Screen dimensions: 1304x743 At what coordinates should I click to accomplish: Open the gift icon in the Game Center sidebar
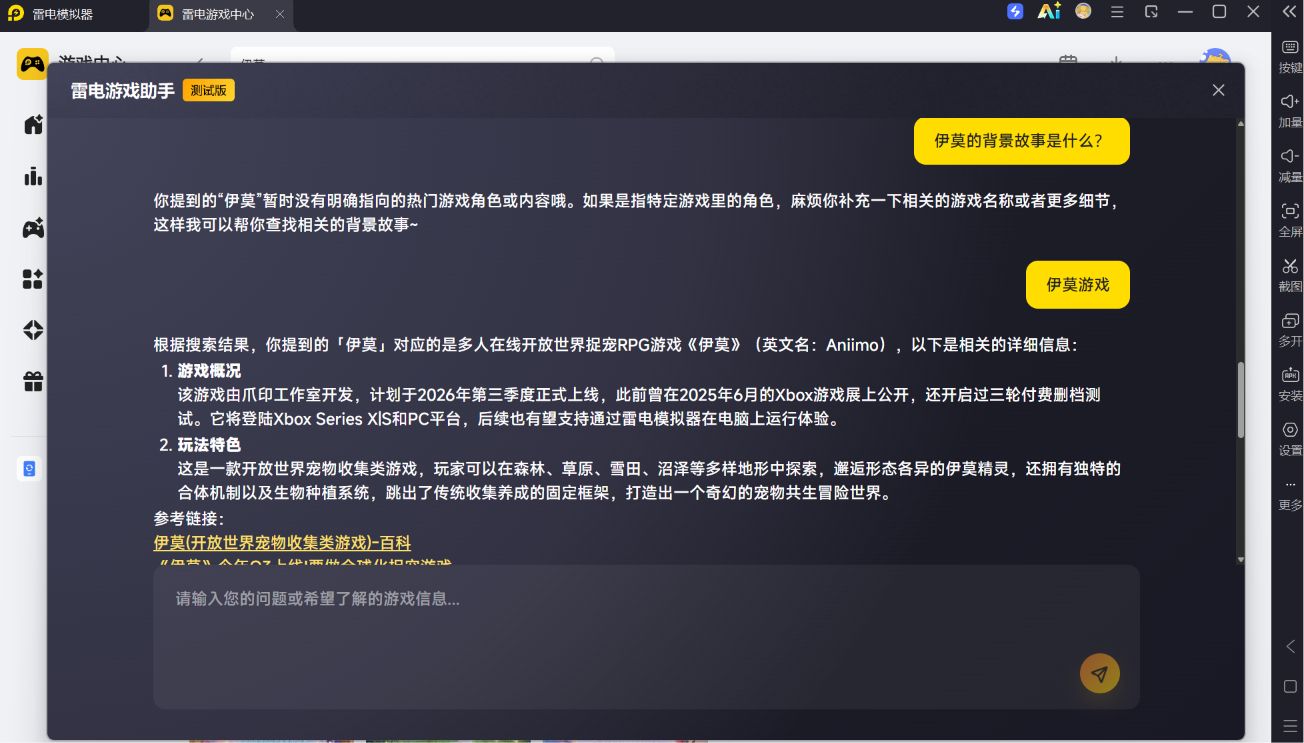[x=33, y=381]
